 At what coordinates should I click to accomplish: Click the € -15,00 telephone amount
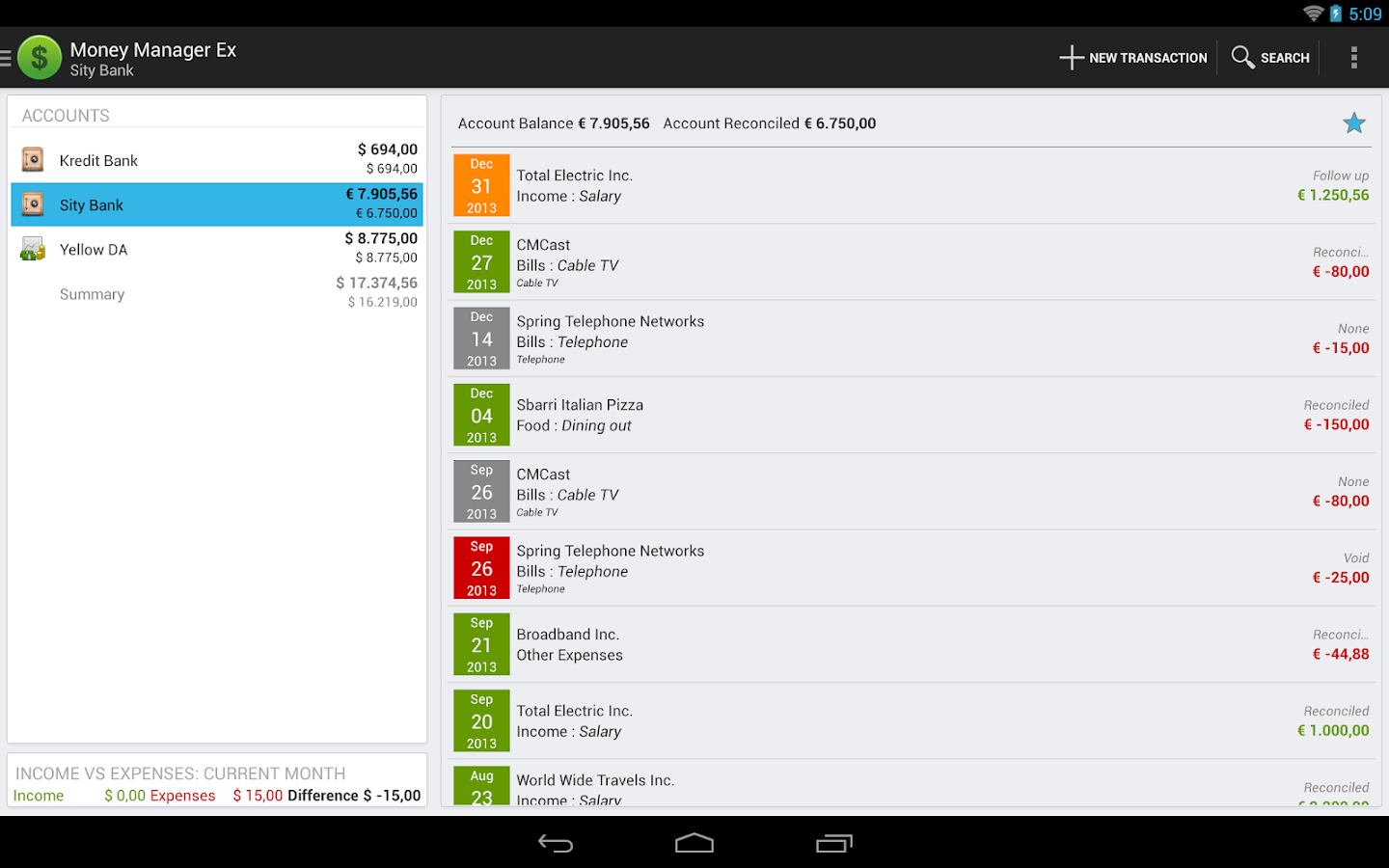[1341, 348]
